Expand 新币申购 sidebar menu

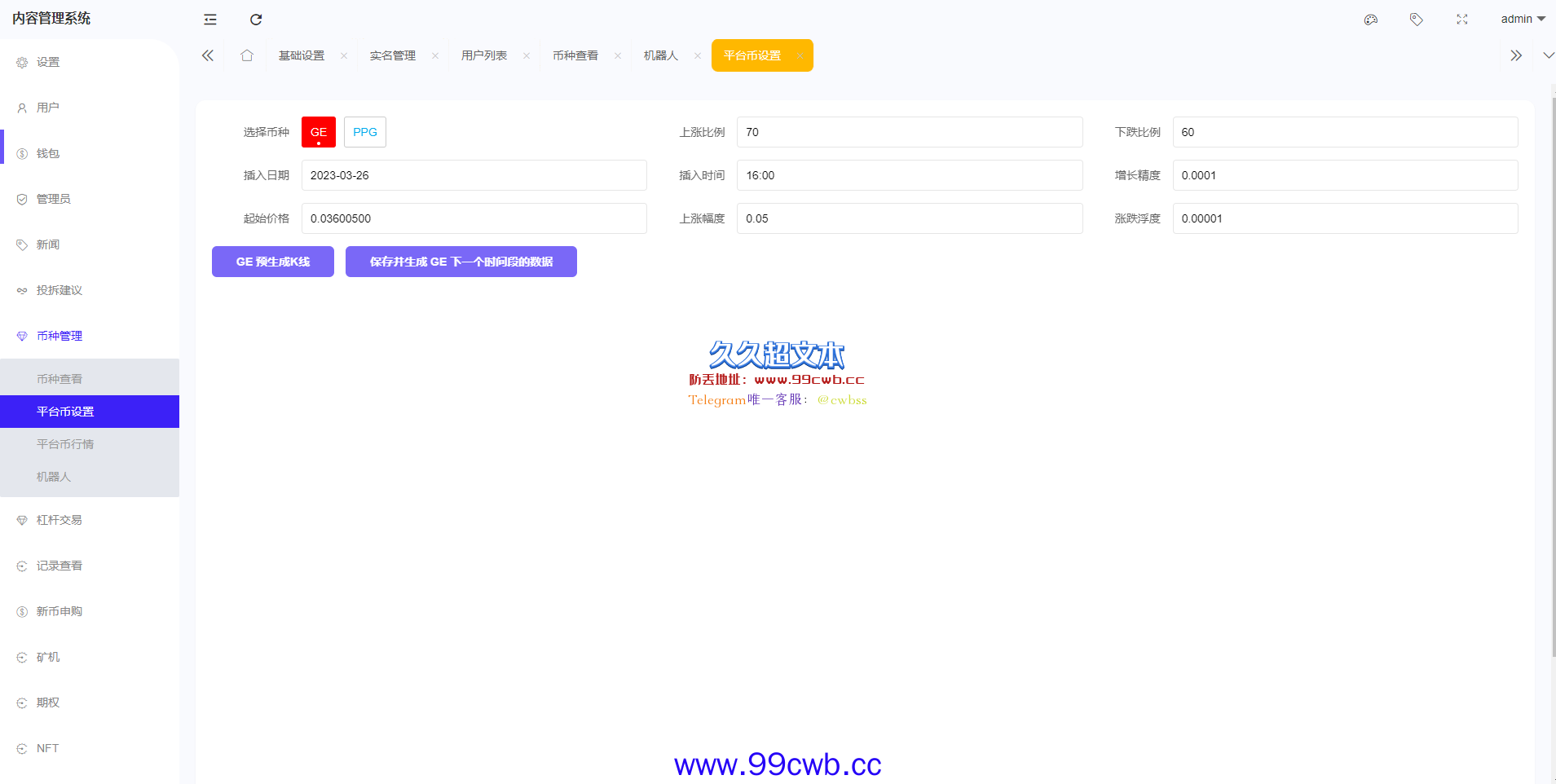(90, 611)
